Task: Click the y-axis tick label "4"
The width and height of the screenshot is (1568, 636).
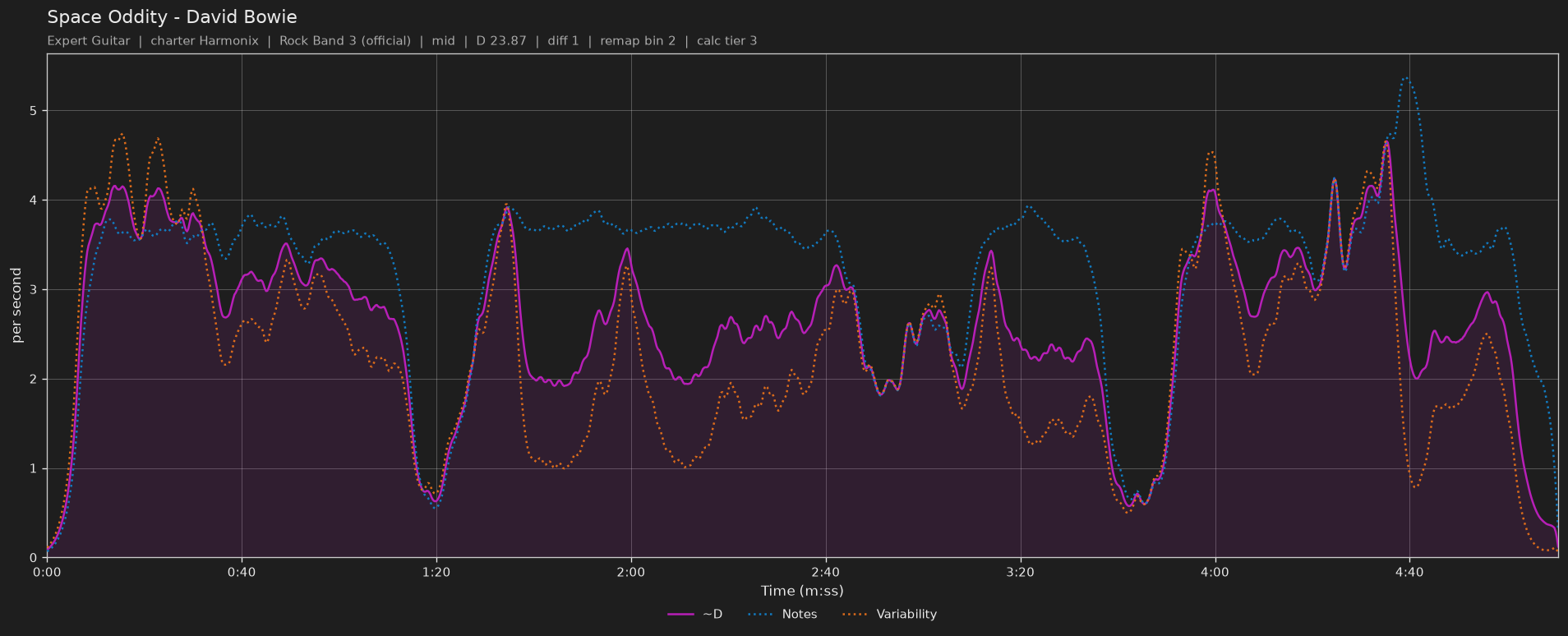Action: click(35, 200)
